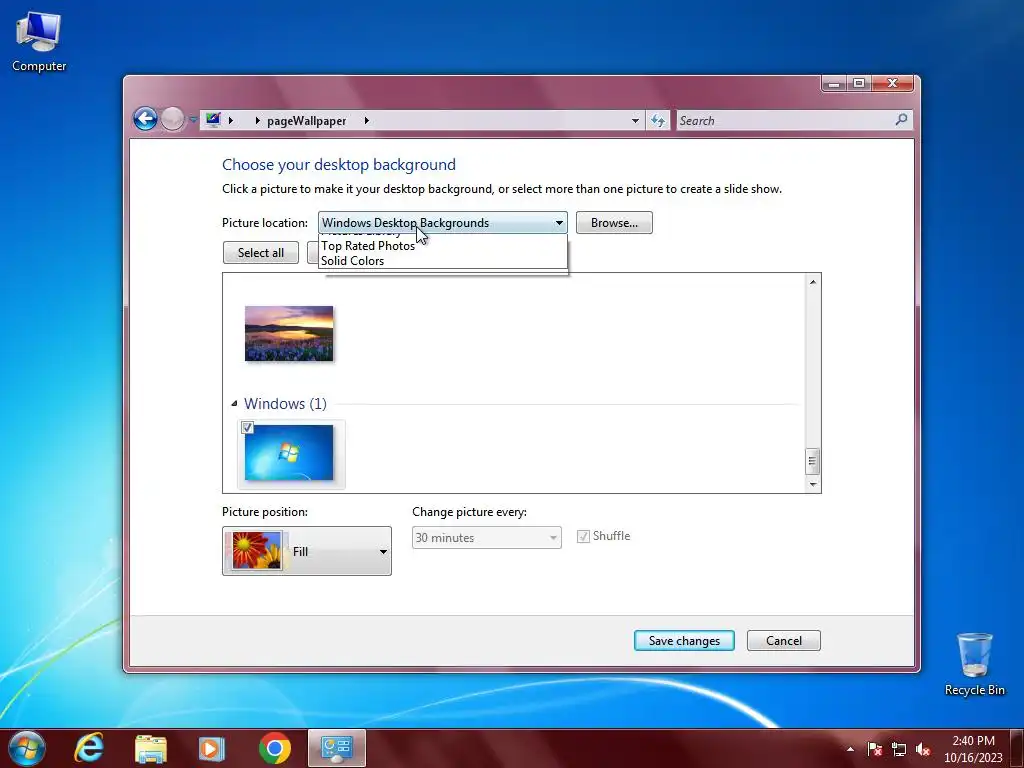Open Action Center flag icon
This screenshot has width=1024, height=768.
[875, 749]
